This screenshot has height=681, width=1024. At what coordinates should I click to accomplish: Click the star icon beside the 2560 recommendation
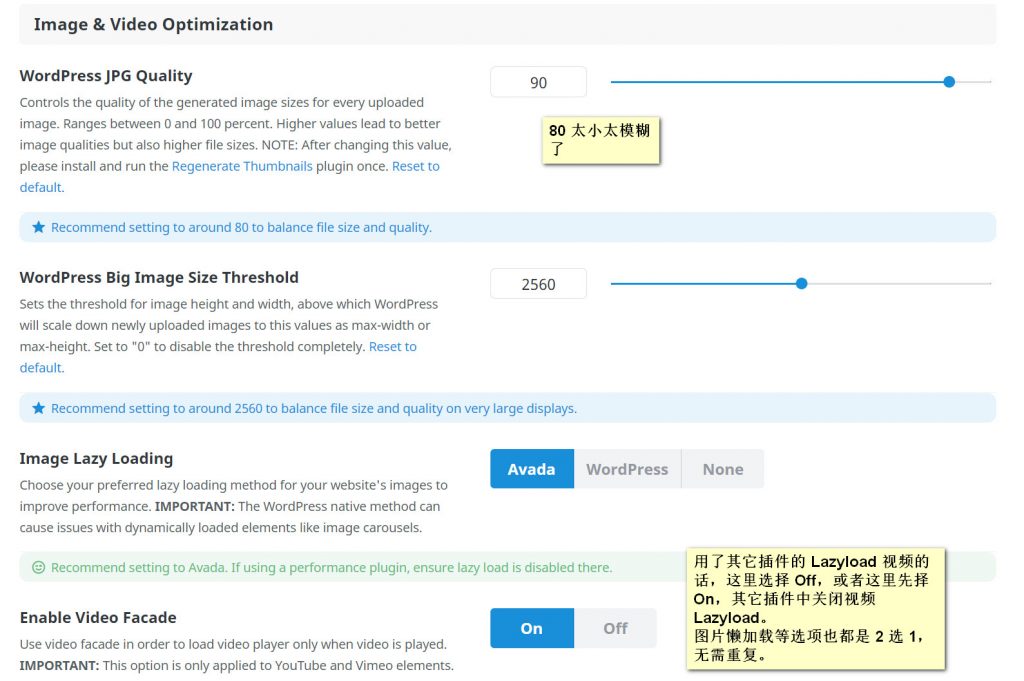pos(39,409)
